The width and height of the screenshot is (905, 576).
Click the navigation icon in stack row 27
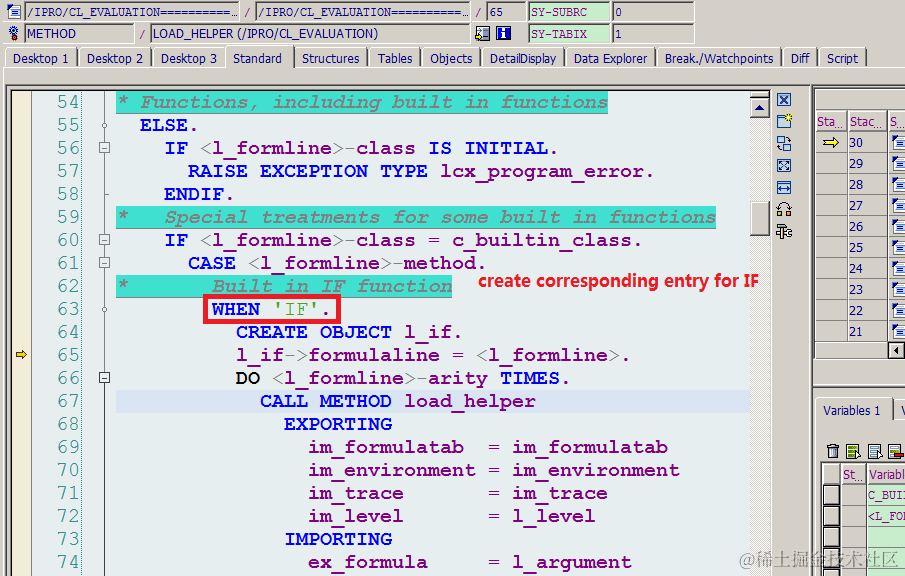(x=898, y=205)
